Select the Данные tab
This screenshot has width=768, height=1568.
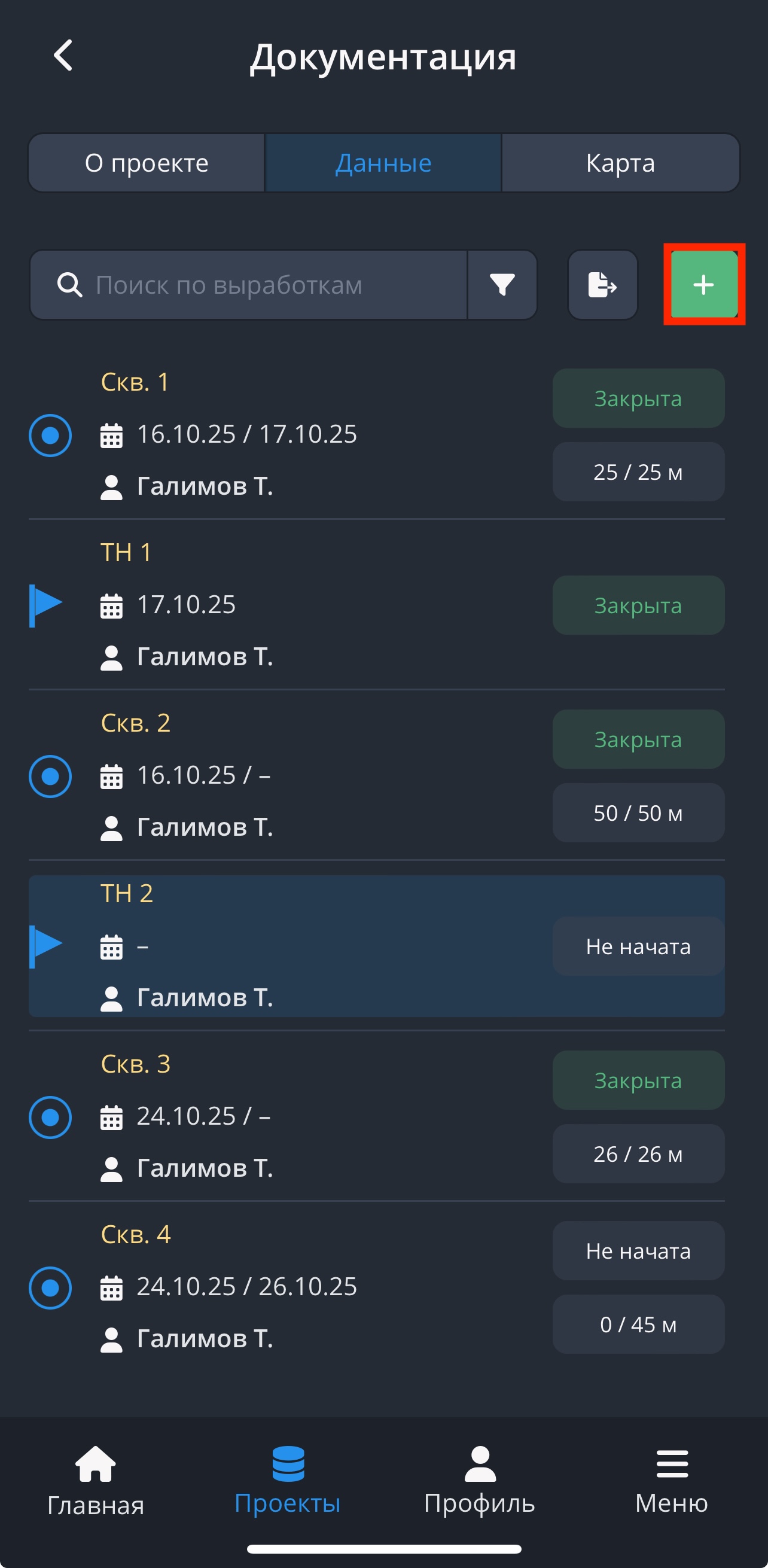(383, 163)
